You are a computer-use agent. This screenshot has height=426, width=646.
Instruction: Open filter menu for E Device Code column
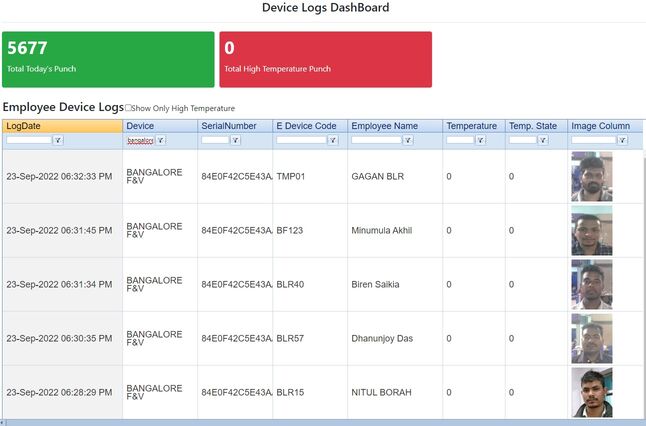(x=332, y=140)
